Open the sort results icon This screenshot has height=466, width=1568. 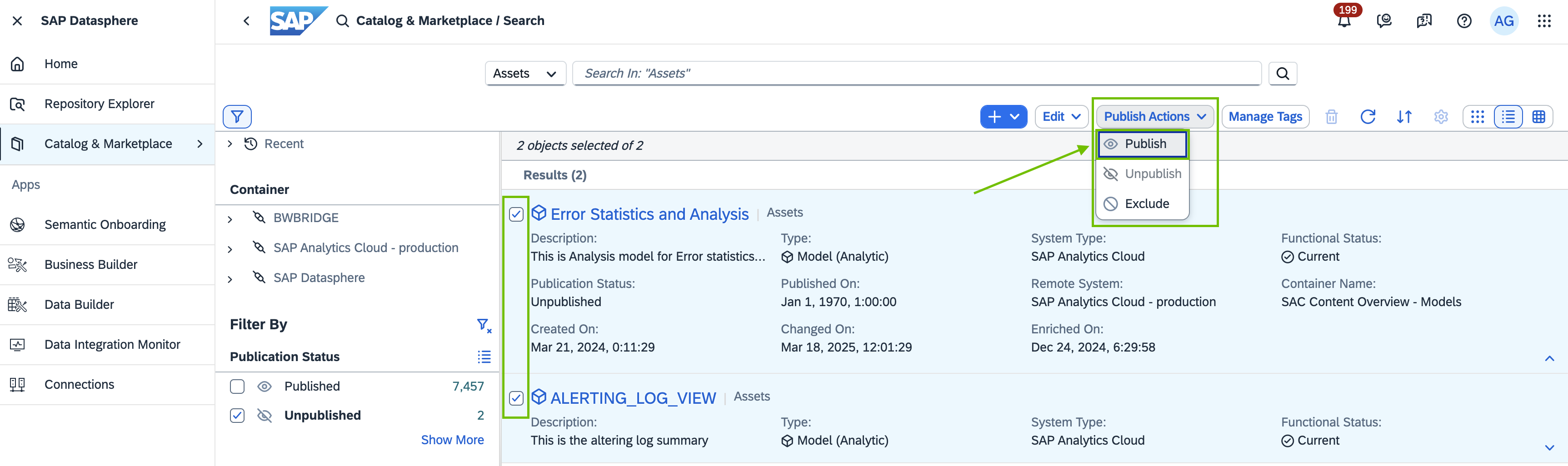(x=1404, y=116)
